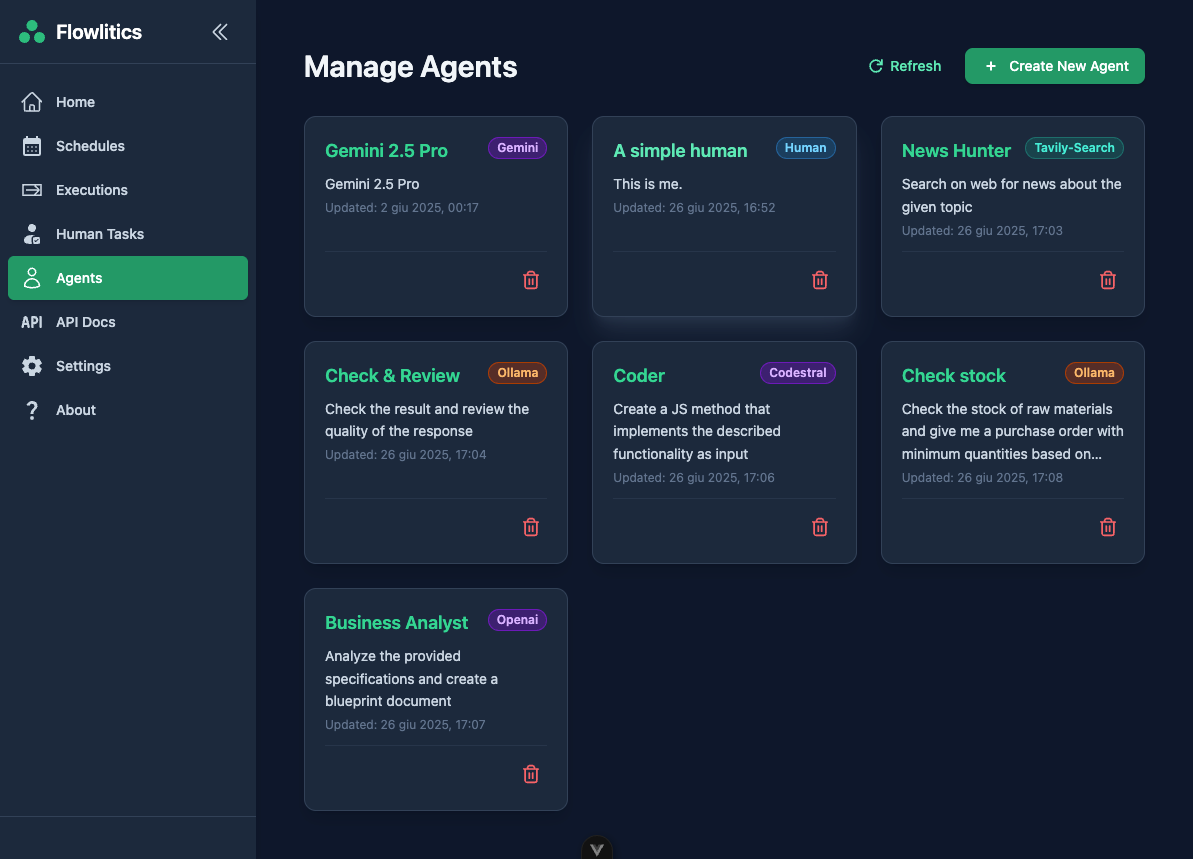
Task: Click the Settings gear icon
Action: tap(32, 366)
